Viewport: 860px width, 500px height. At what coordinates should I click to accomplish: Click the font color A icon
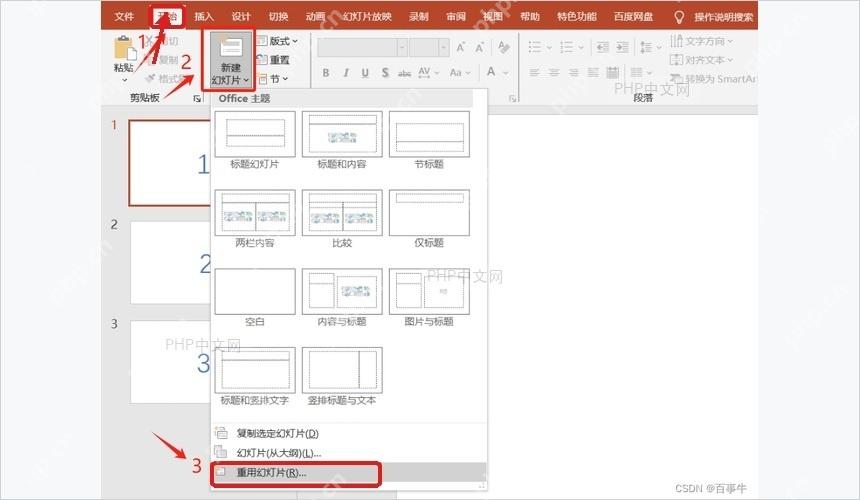tap(491, 72)
